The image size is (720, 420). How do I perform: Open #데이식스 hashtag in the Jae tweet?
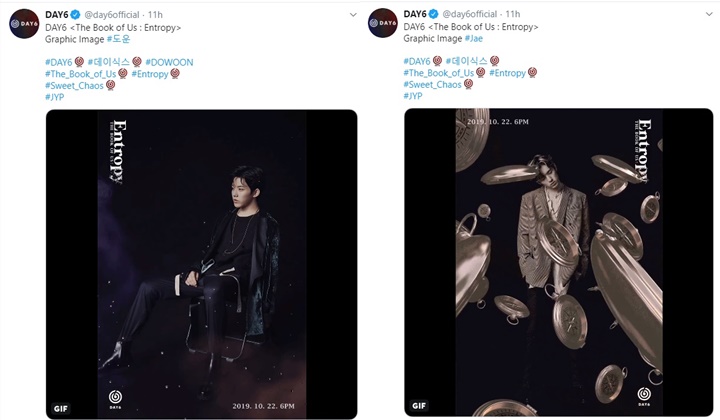463,62
